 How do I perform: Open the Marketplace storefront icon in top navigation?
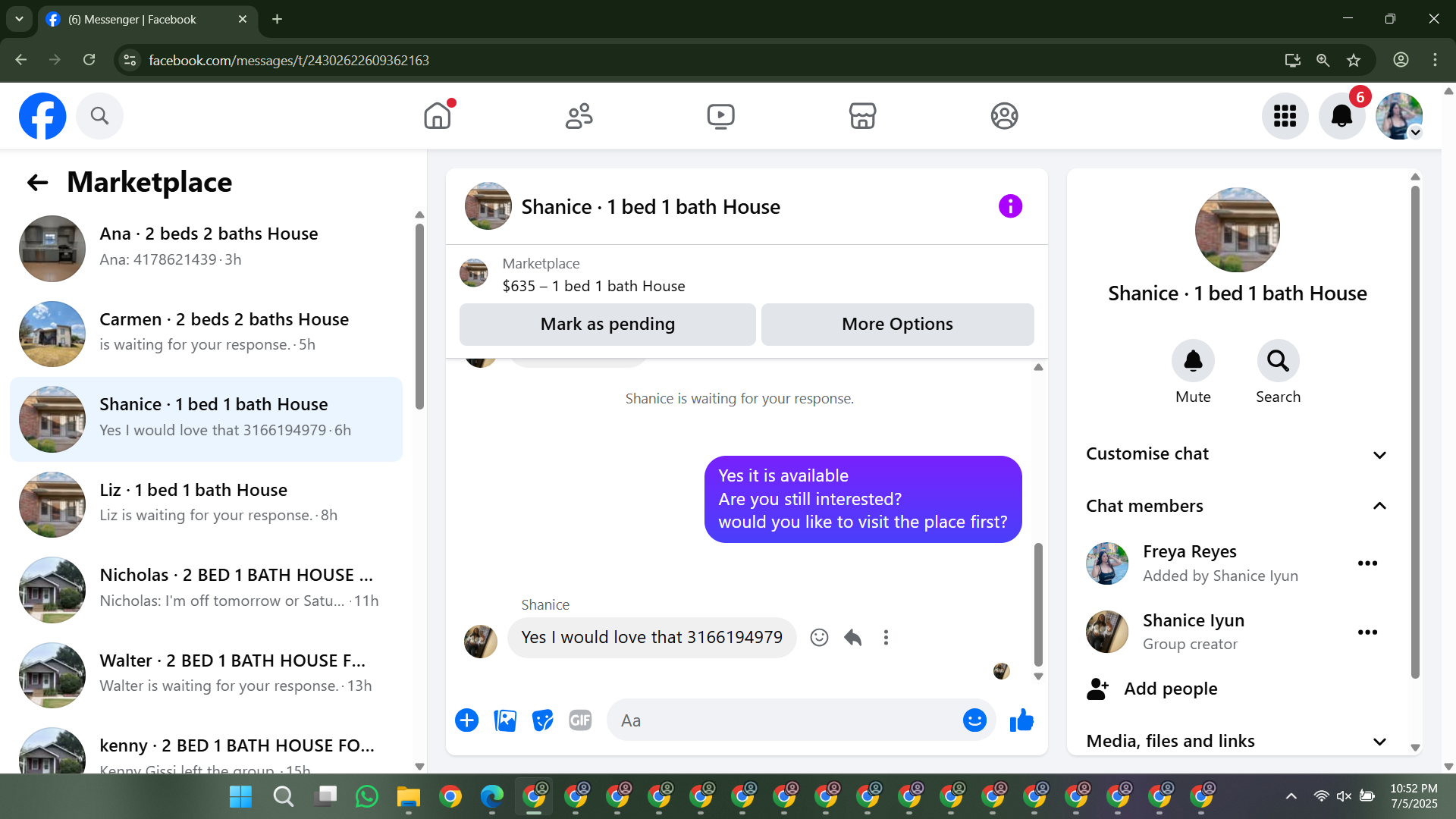click(x=862, y=116)
